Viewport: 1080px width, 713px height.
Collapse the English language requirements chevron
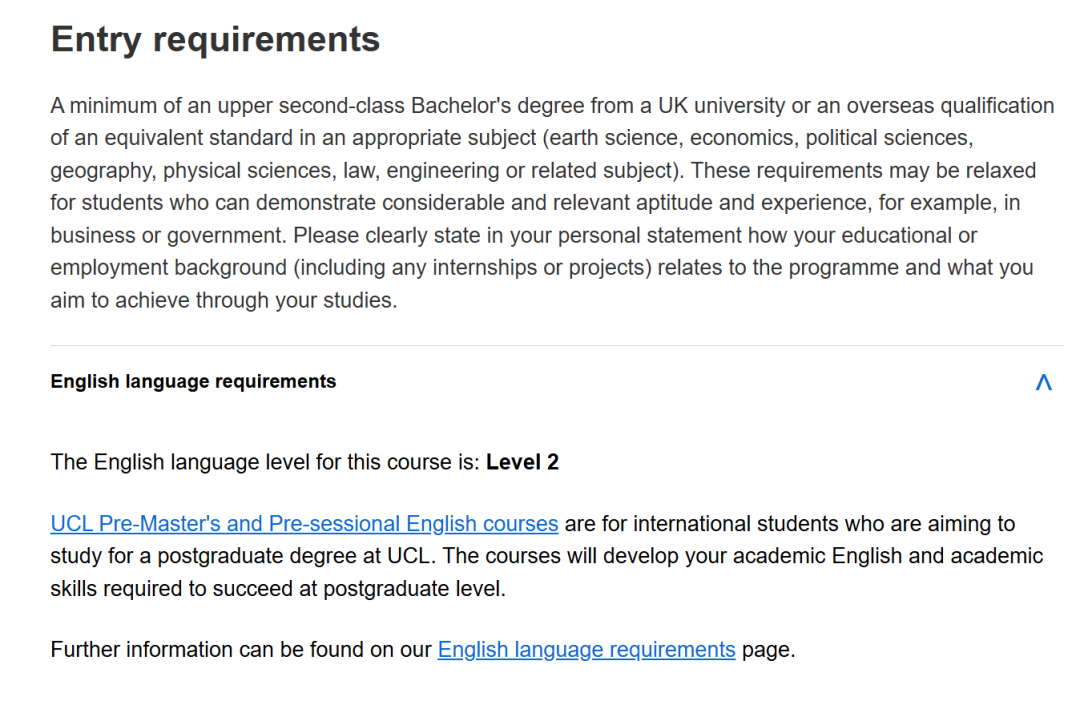click(1043, 382)
